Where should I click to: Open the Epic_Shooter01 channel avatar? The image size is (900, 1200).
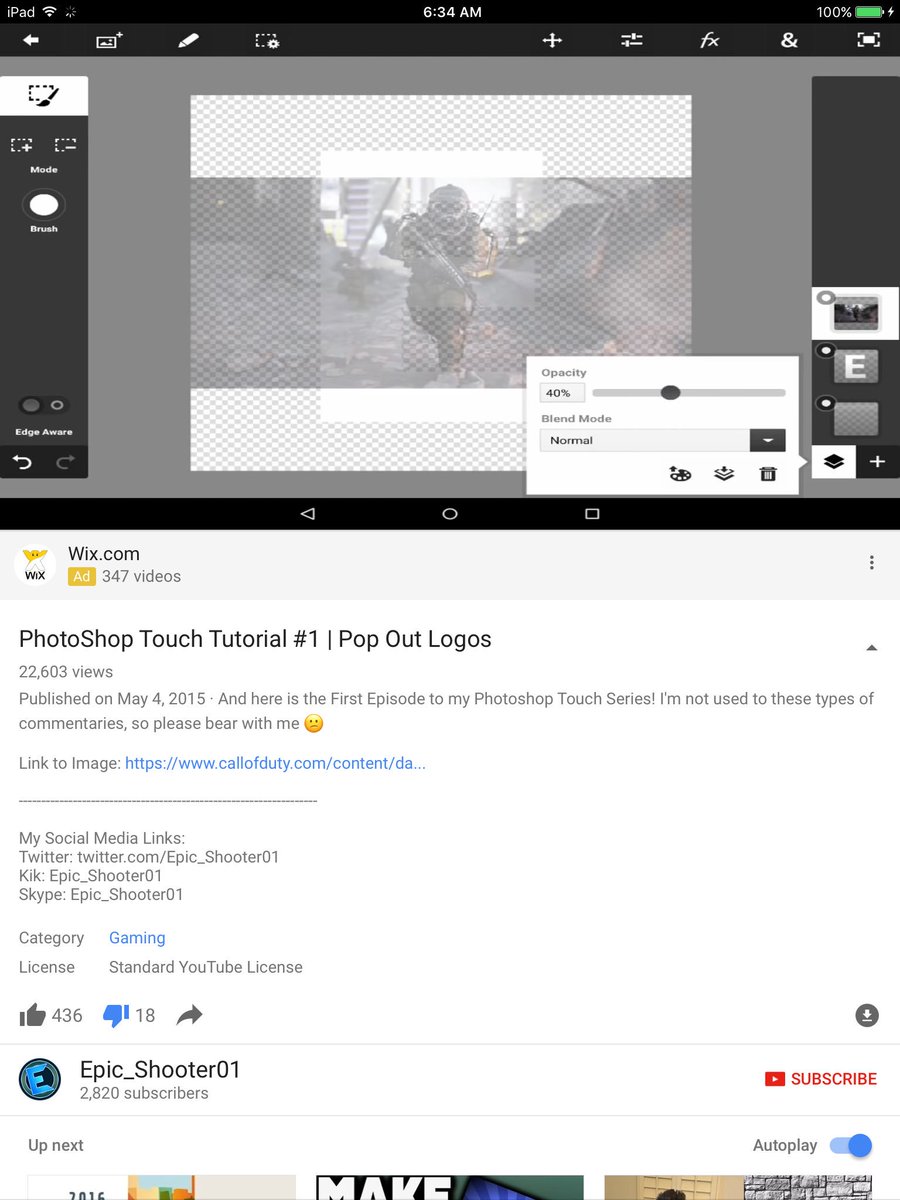40,1079
